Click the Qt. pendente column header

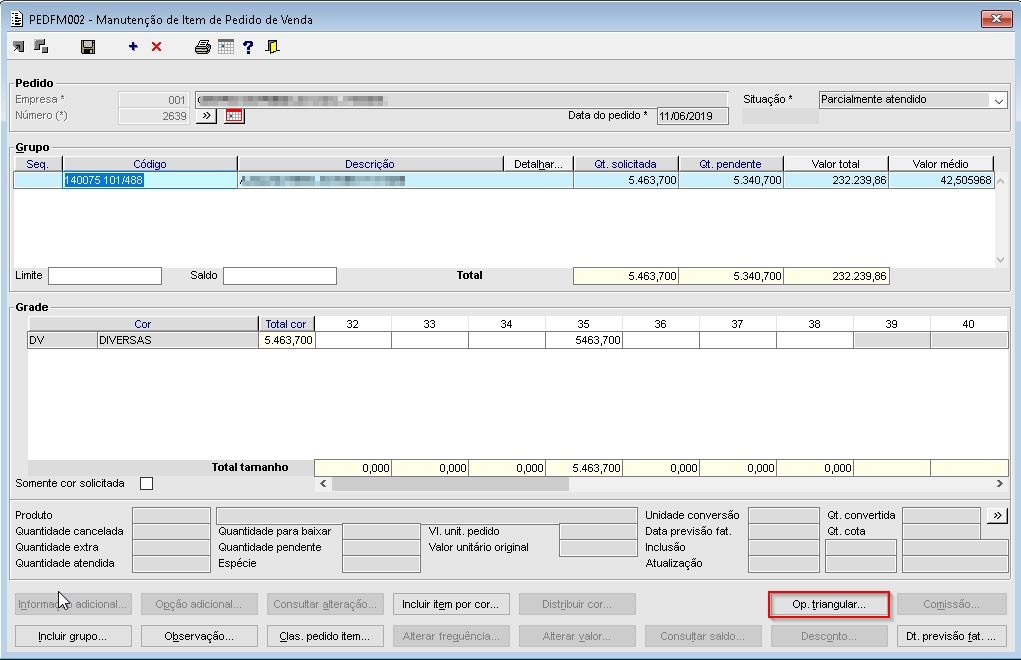coord(731,164)
